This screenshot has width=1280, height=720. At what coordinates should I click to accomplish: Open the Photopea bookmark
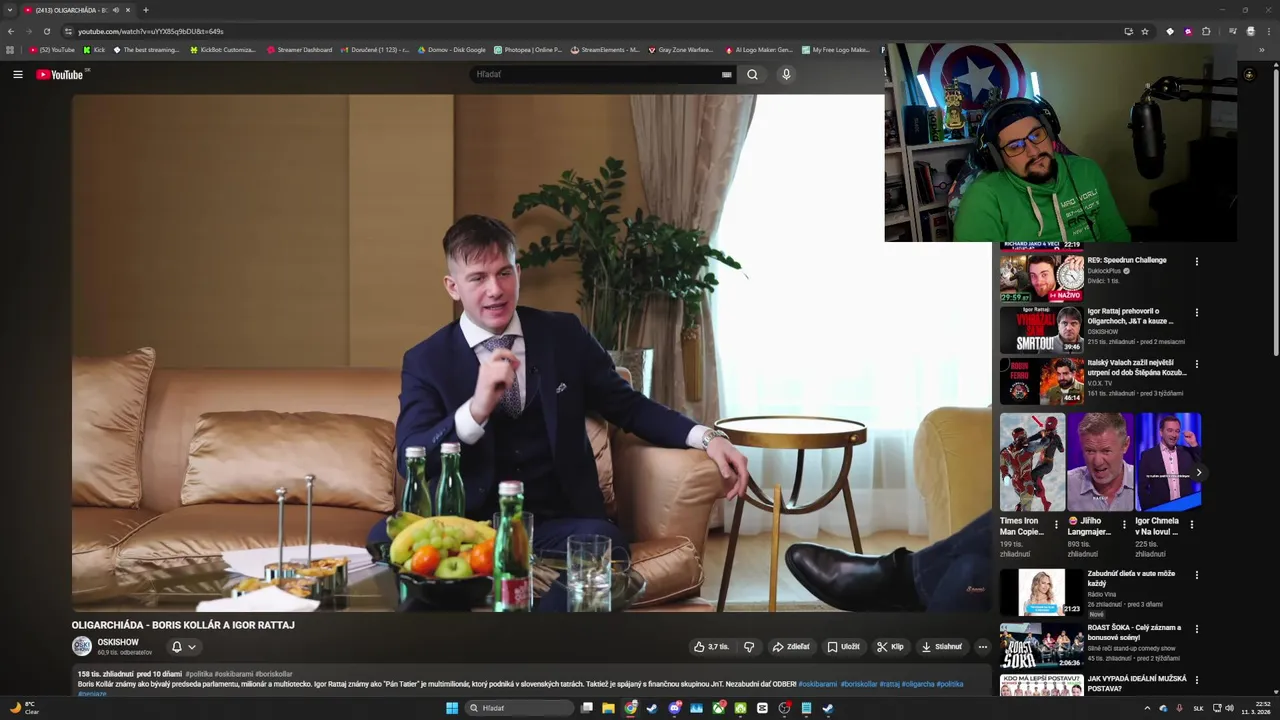[528, 49]
